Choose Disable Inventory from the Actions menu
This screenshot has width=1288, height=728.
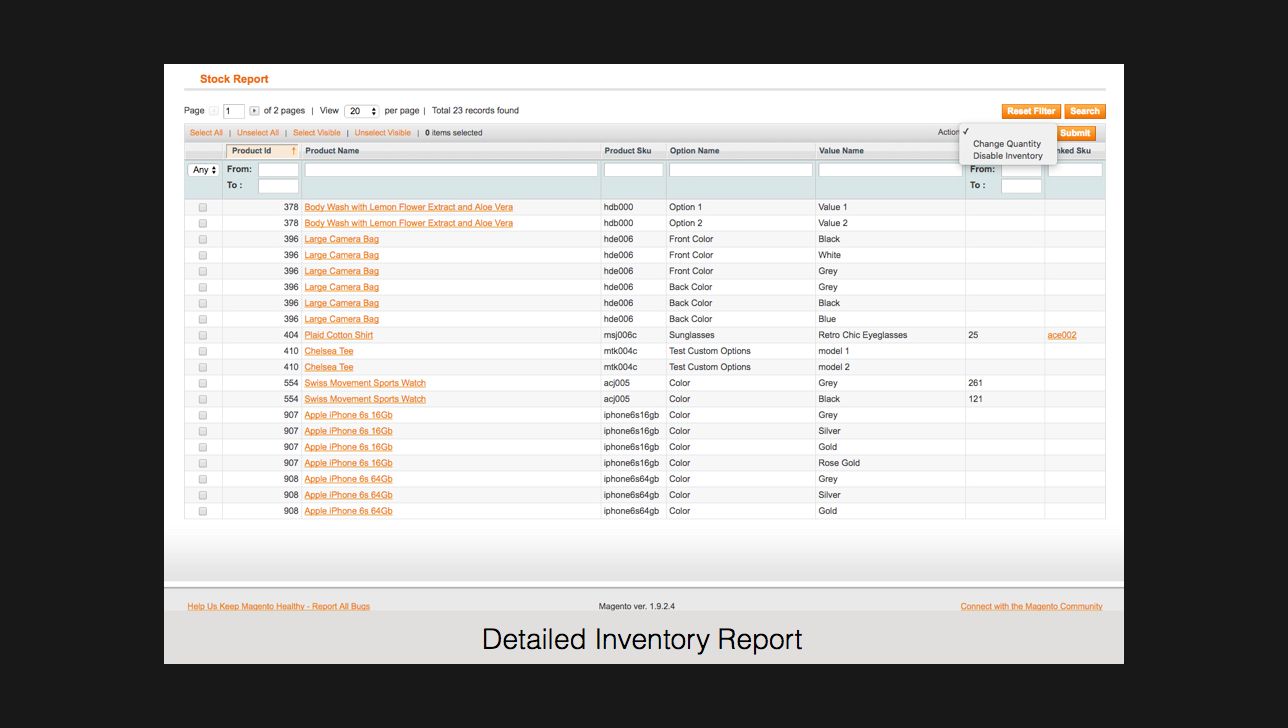click(x=1007, y=155)
